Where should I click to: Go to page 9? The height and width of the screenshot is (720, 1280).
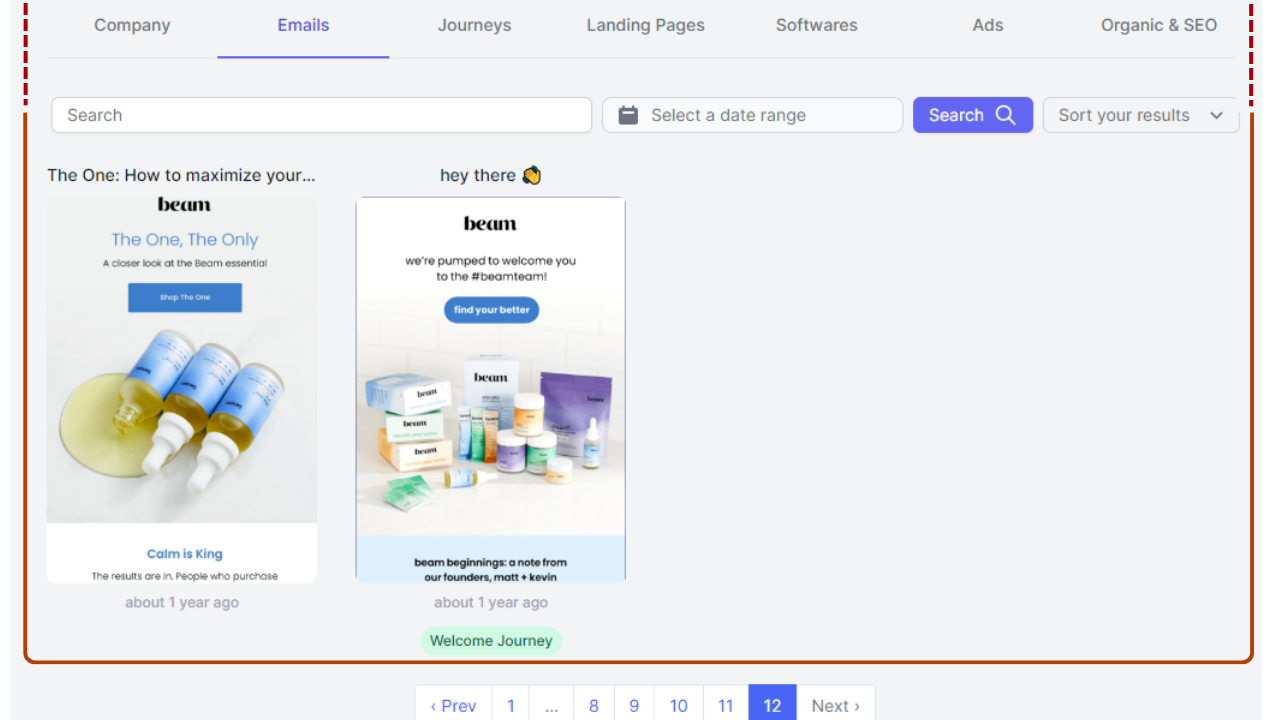(634, 706)
